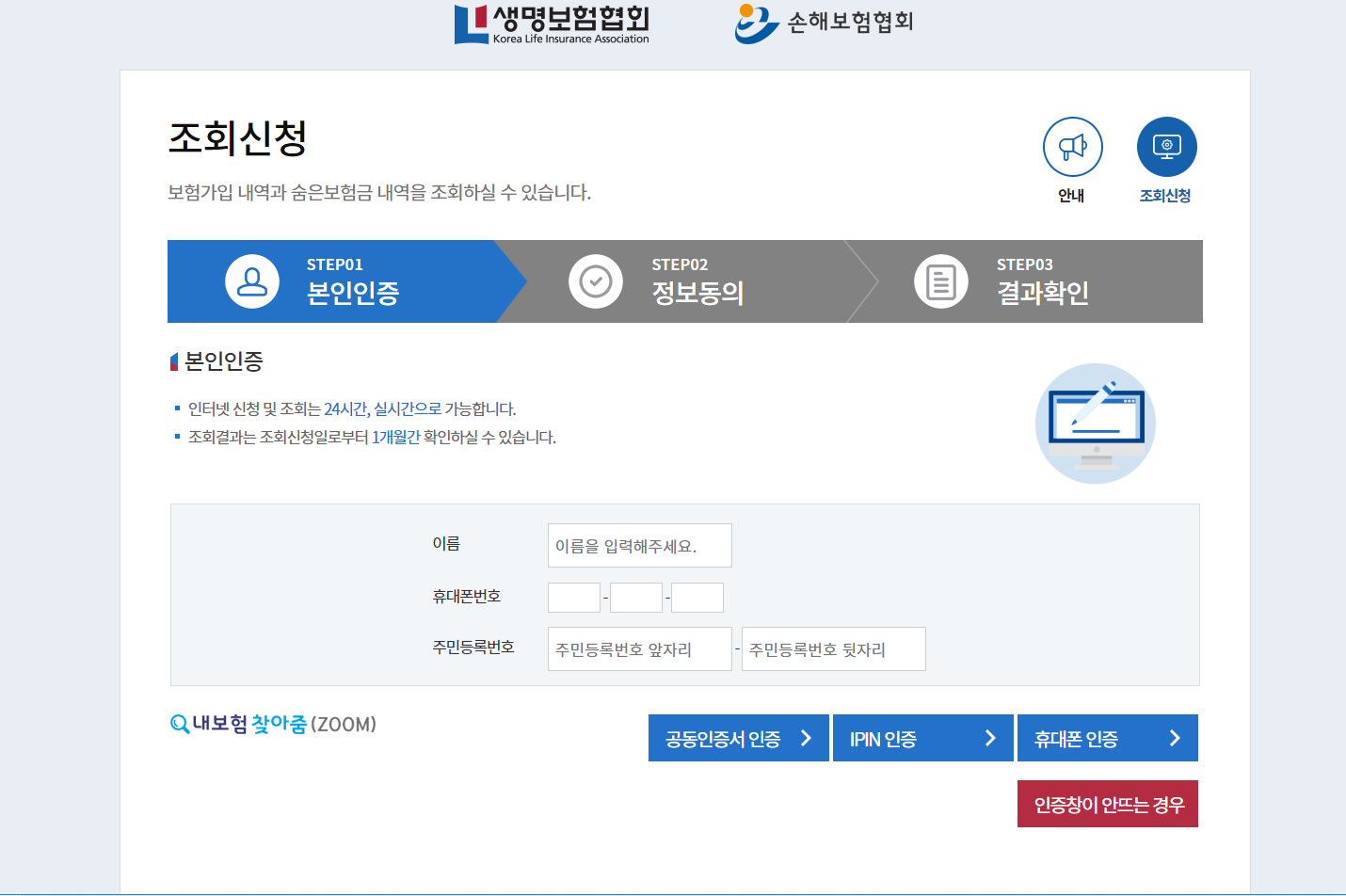Screen dimensions: 1346x896
Task: Click 인증창이 안뜨는 경우 help button
Action: pyautogui.click(x=1107, y=803)
